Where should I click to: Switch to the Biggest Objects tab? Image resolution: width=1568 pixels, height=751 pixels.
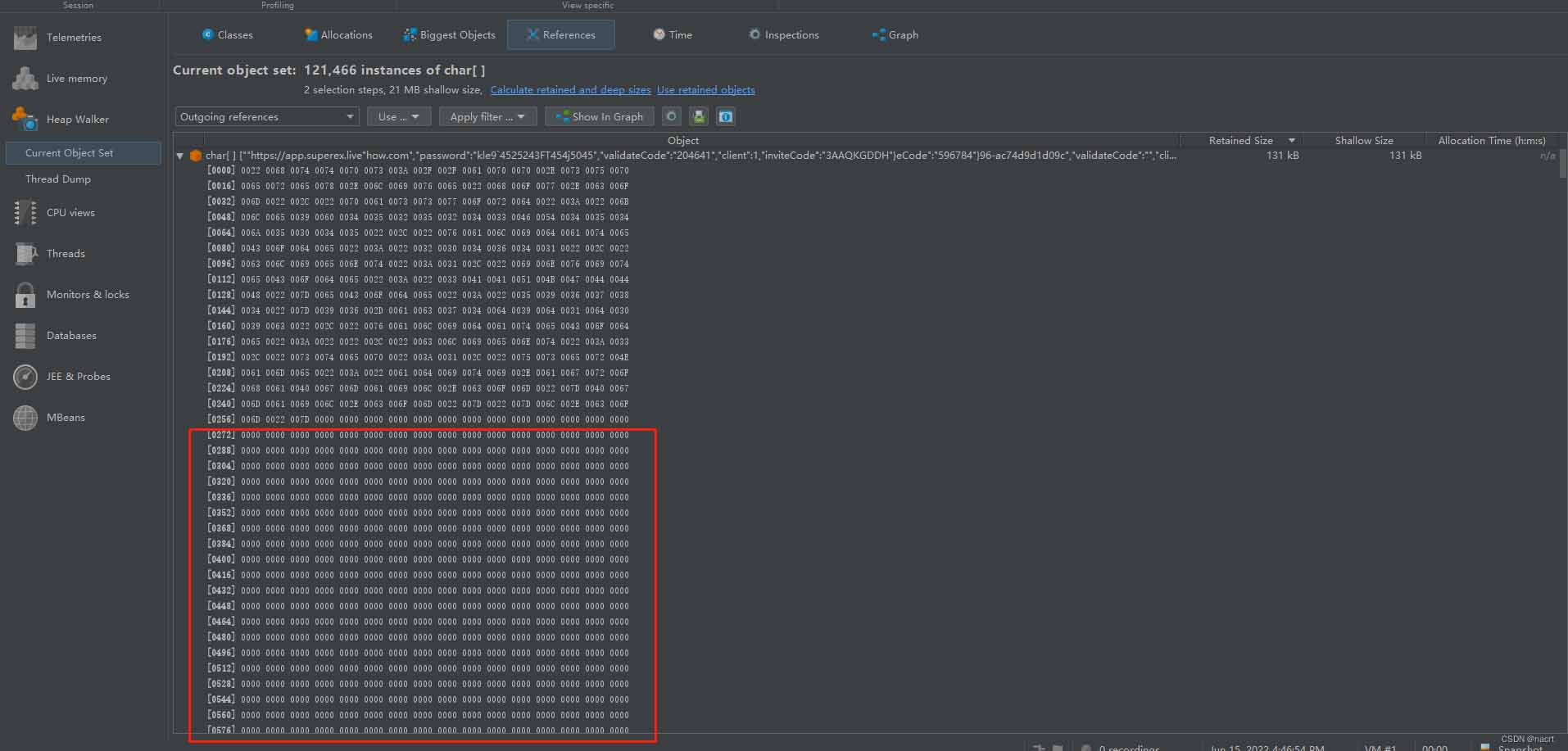[449, 34]
